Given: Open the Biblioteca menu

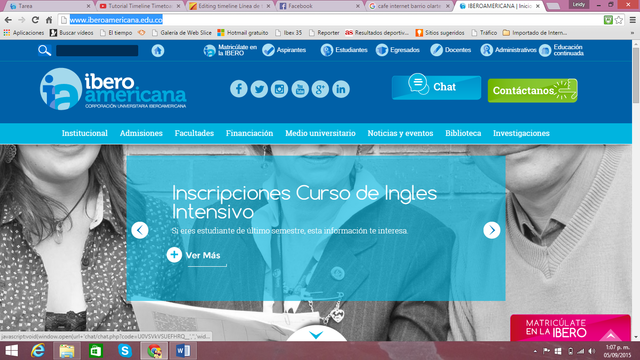Looking at the screenshot, I should click(463, 133).
